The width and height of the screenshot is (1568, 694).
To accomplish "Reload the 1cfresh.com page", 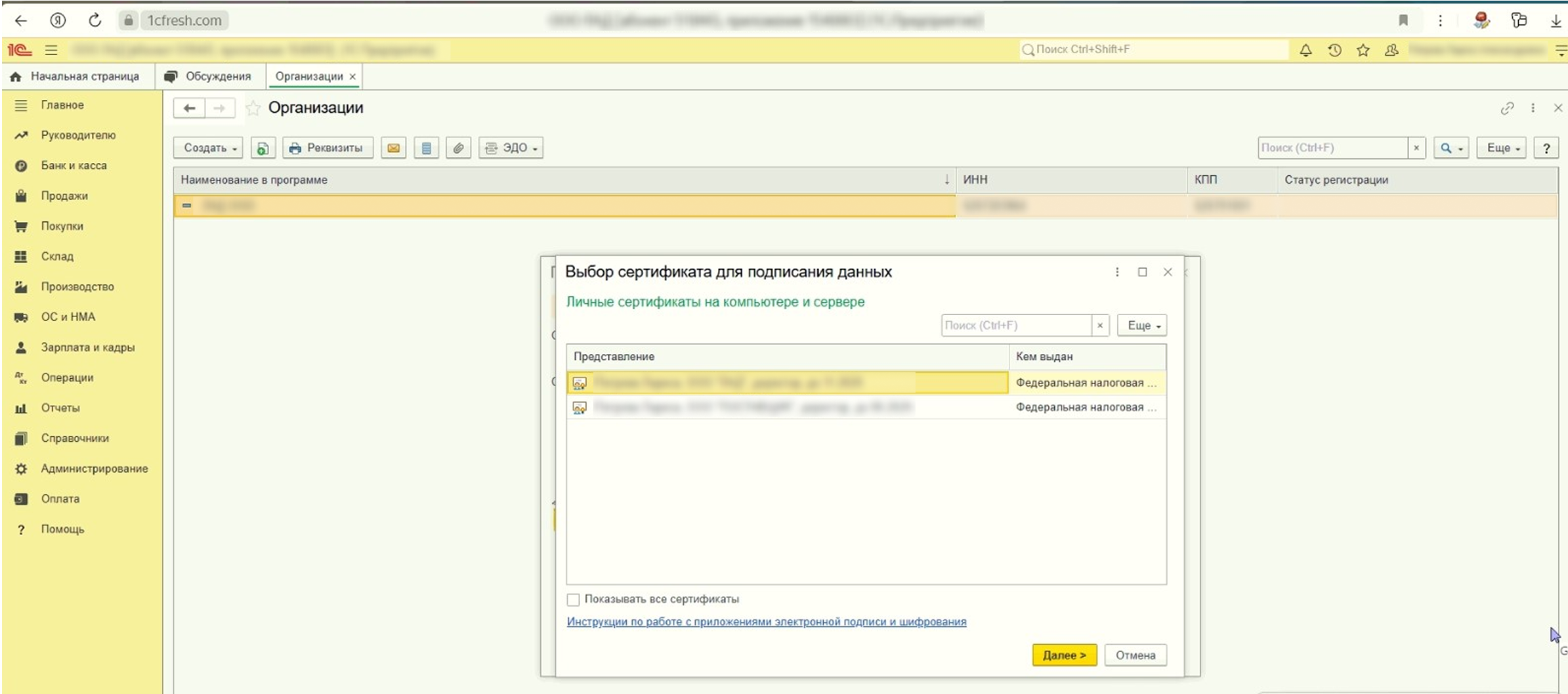I will (95, 20).
